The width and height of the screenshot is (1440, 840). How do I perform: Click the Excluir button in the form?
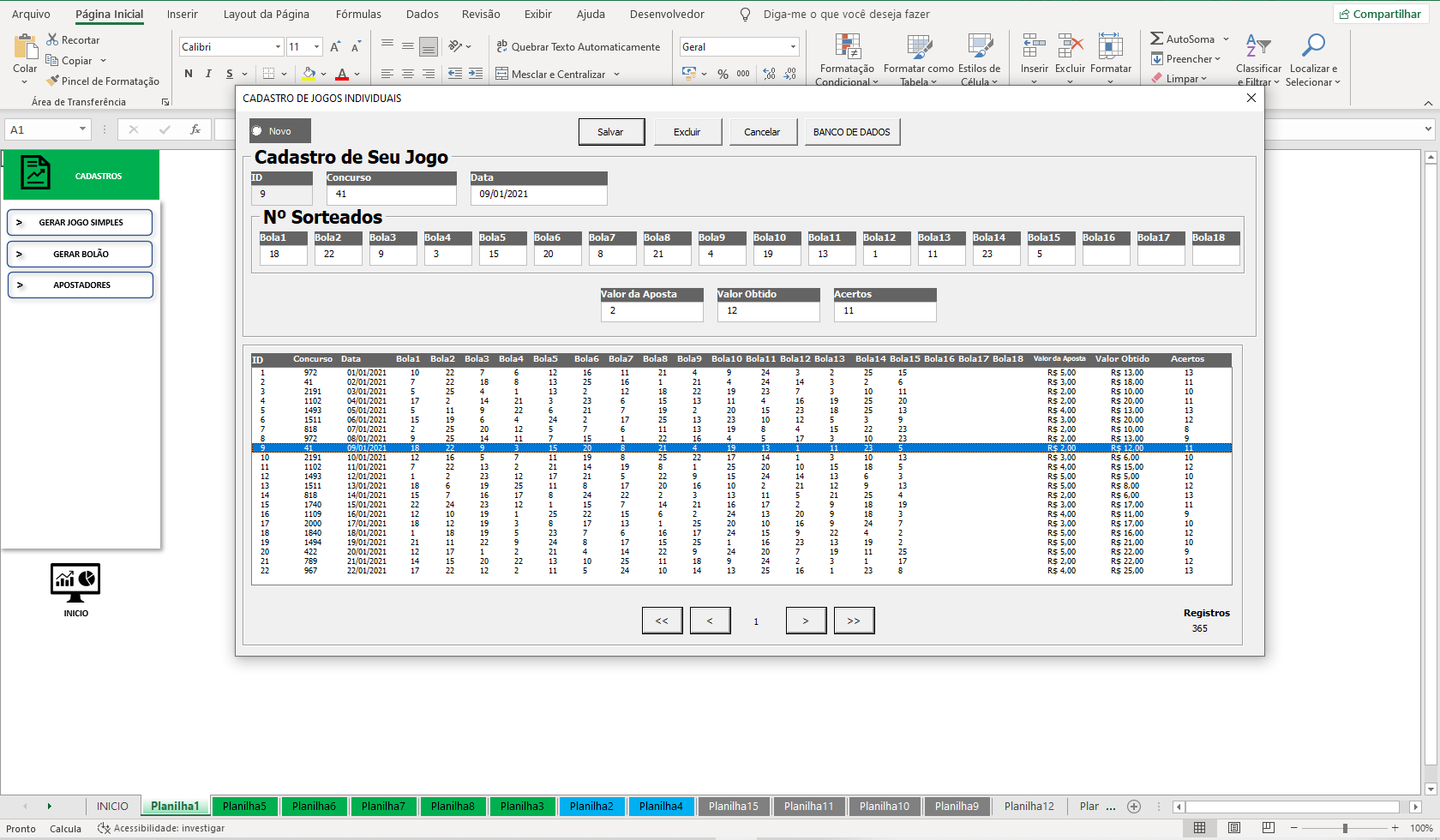click(687, 132)
